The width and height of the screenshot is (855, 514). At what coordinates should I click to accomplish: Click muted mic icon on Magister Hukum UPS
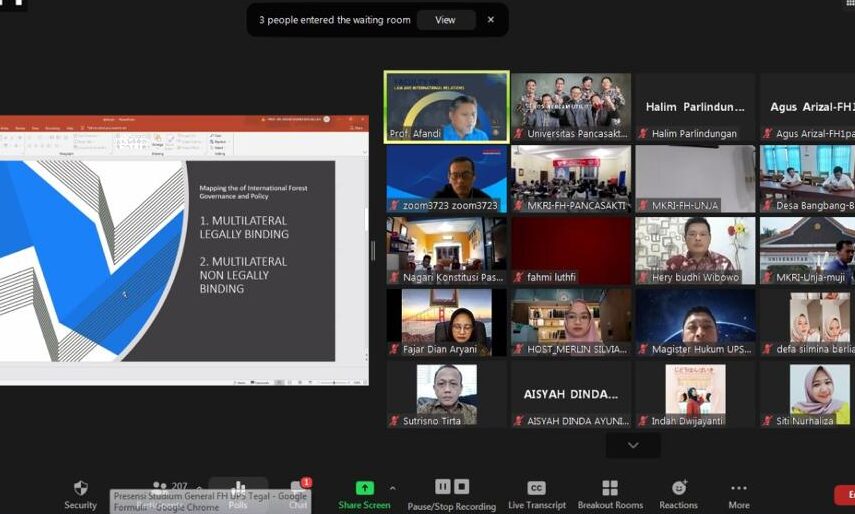pos(643,349)
